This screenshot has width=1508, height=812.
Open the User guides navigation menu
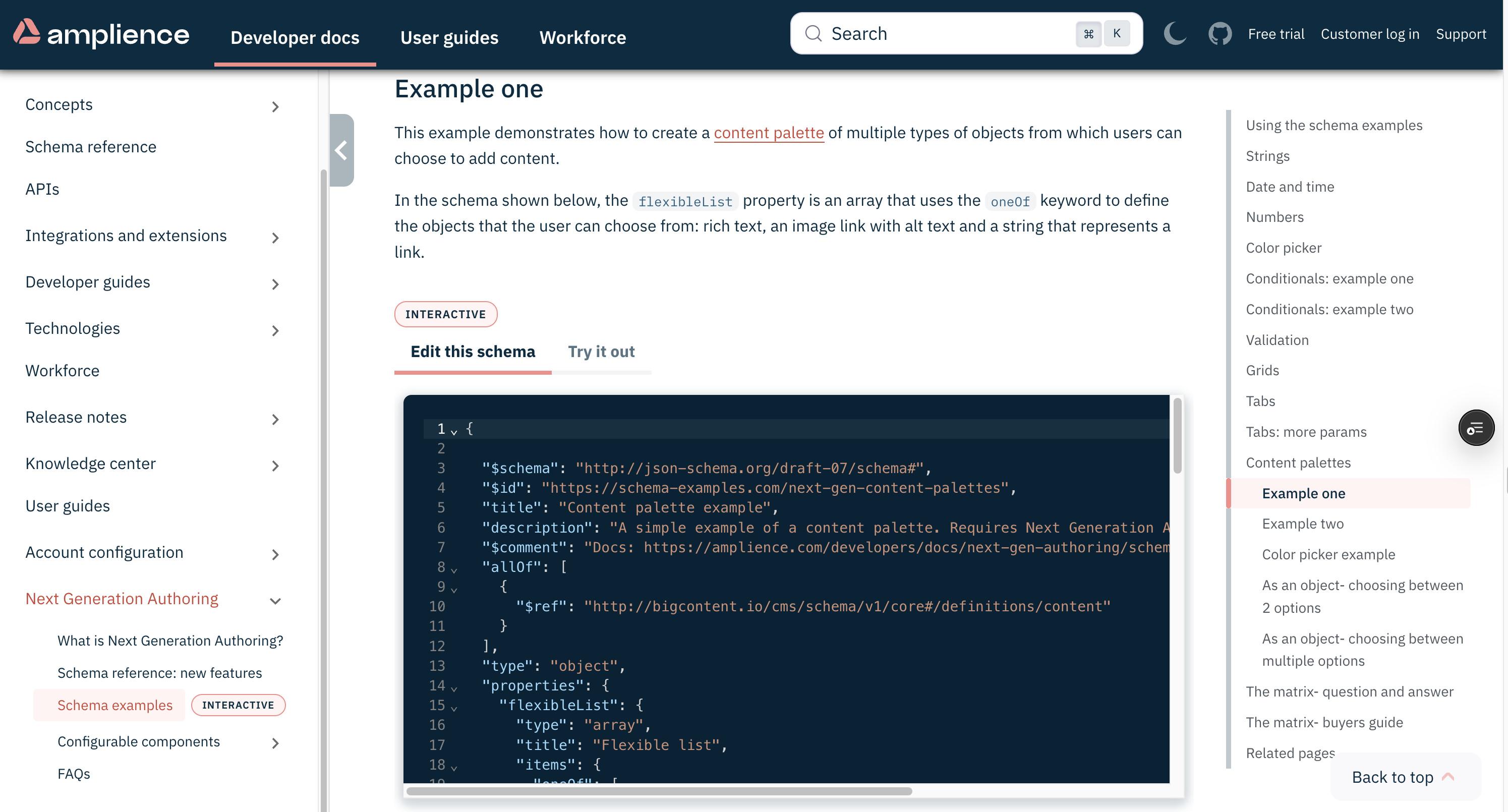click(449, 37)
